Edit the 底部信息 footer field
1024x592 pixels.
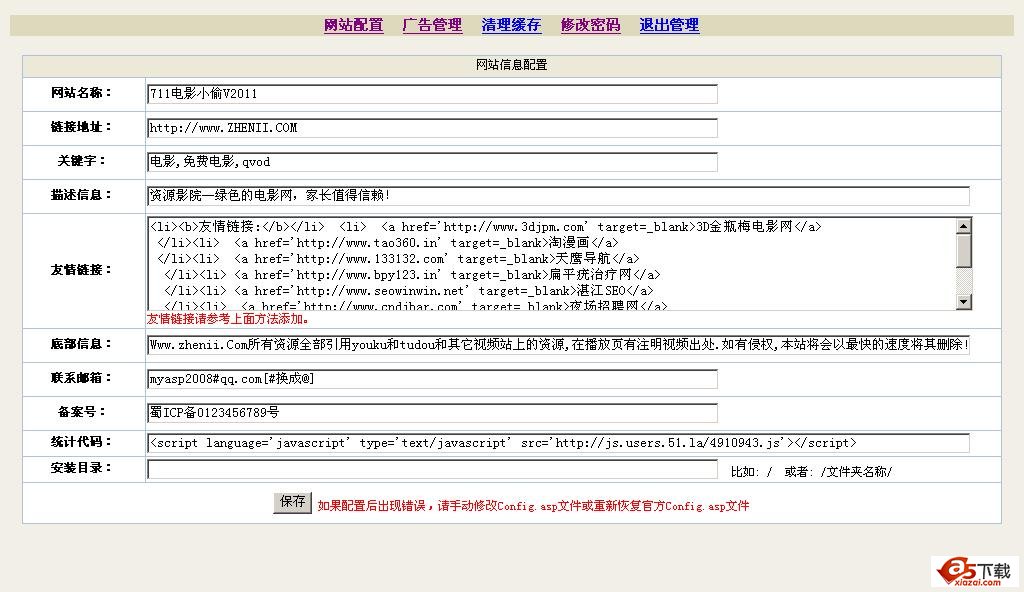tap(558, 345)
